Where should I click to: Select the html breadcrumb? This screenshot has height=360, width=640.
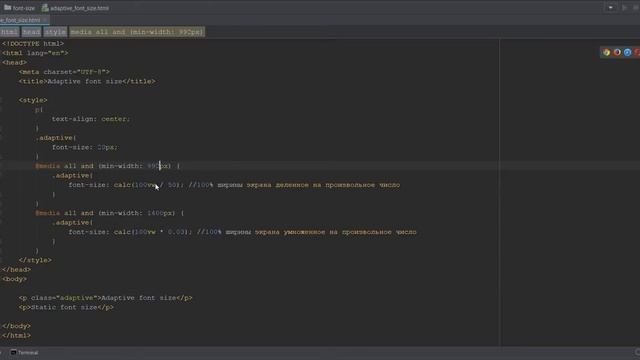pos(9,32)
